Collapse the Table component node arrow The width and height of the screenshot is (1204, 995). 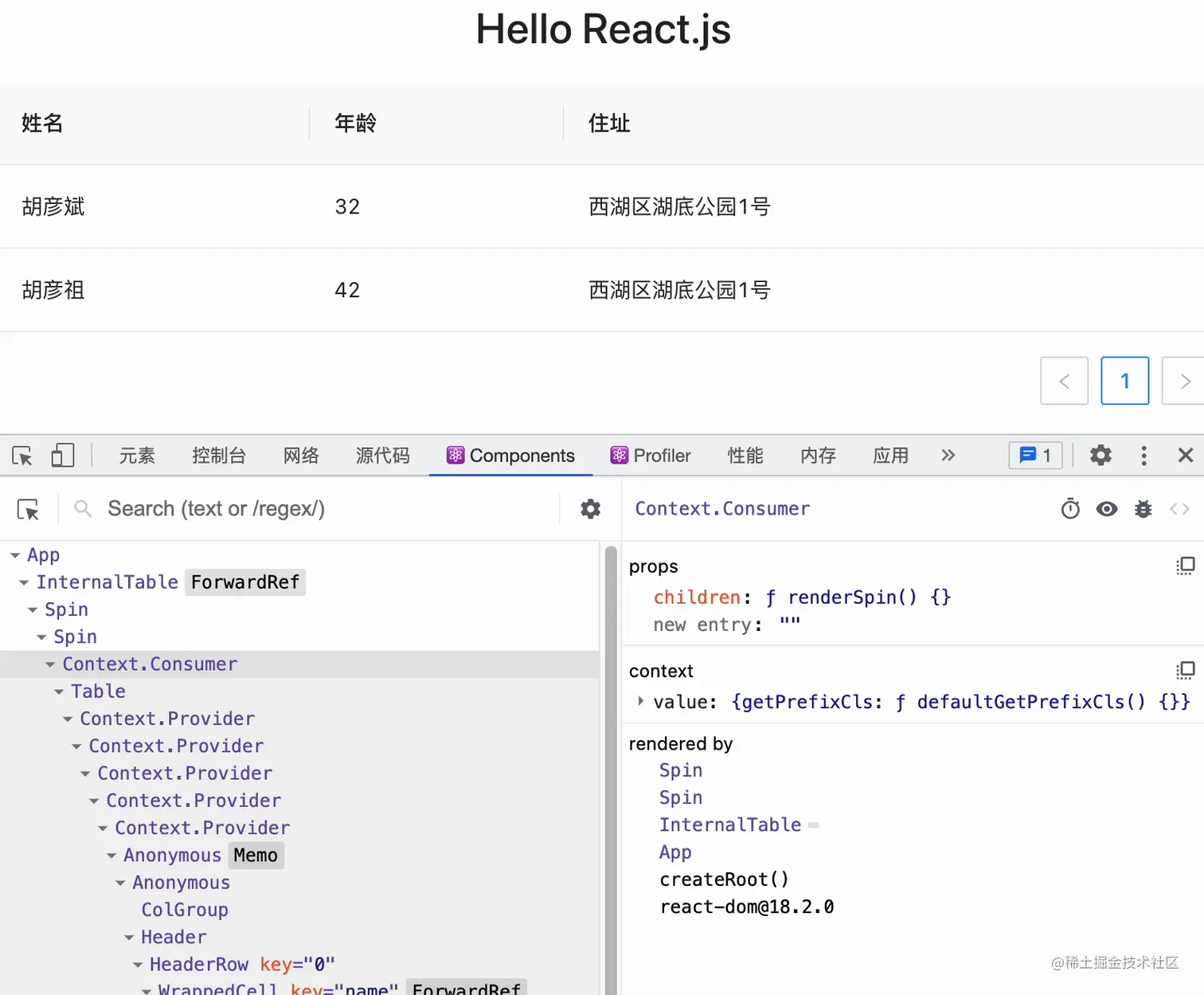59,691
